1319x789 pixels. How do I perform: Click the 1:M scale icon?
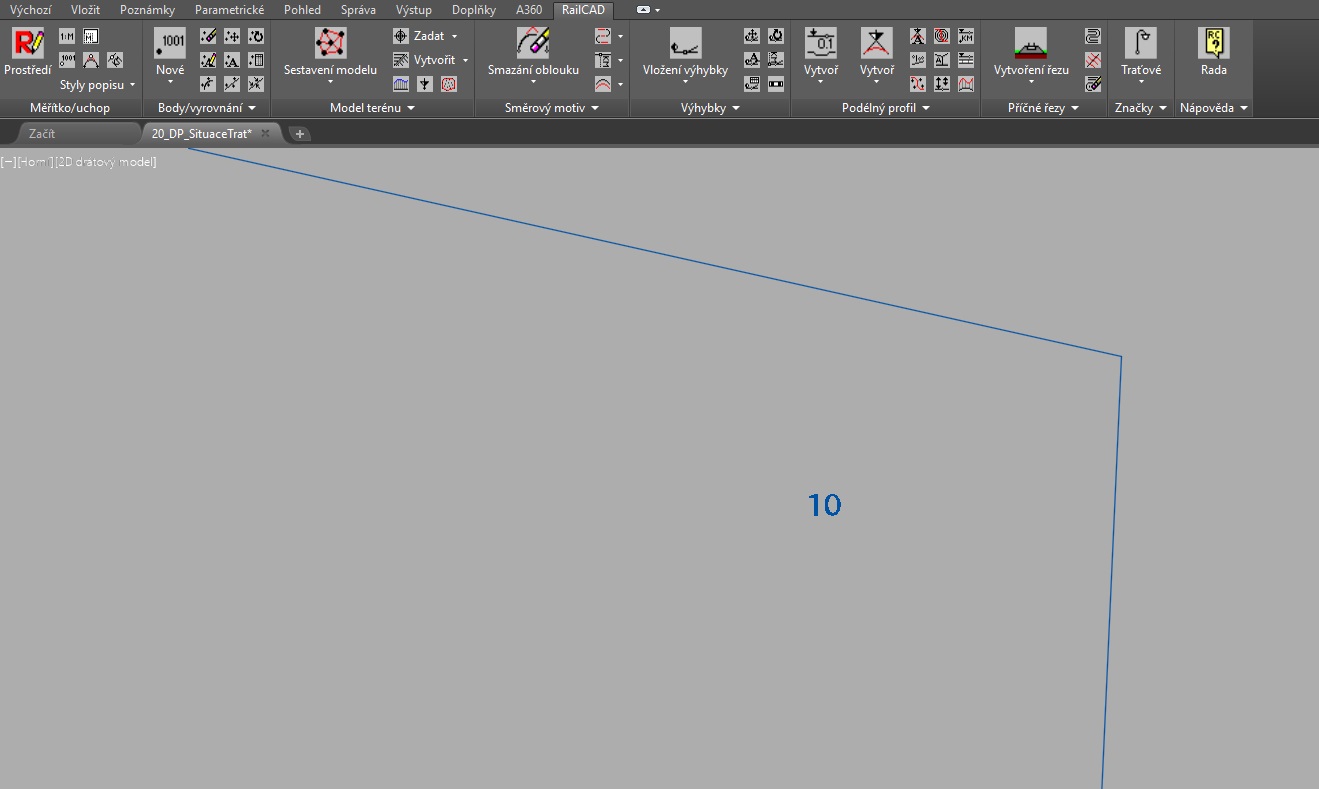[67, 36]
